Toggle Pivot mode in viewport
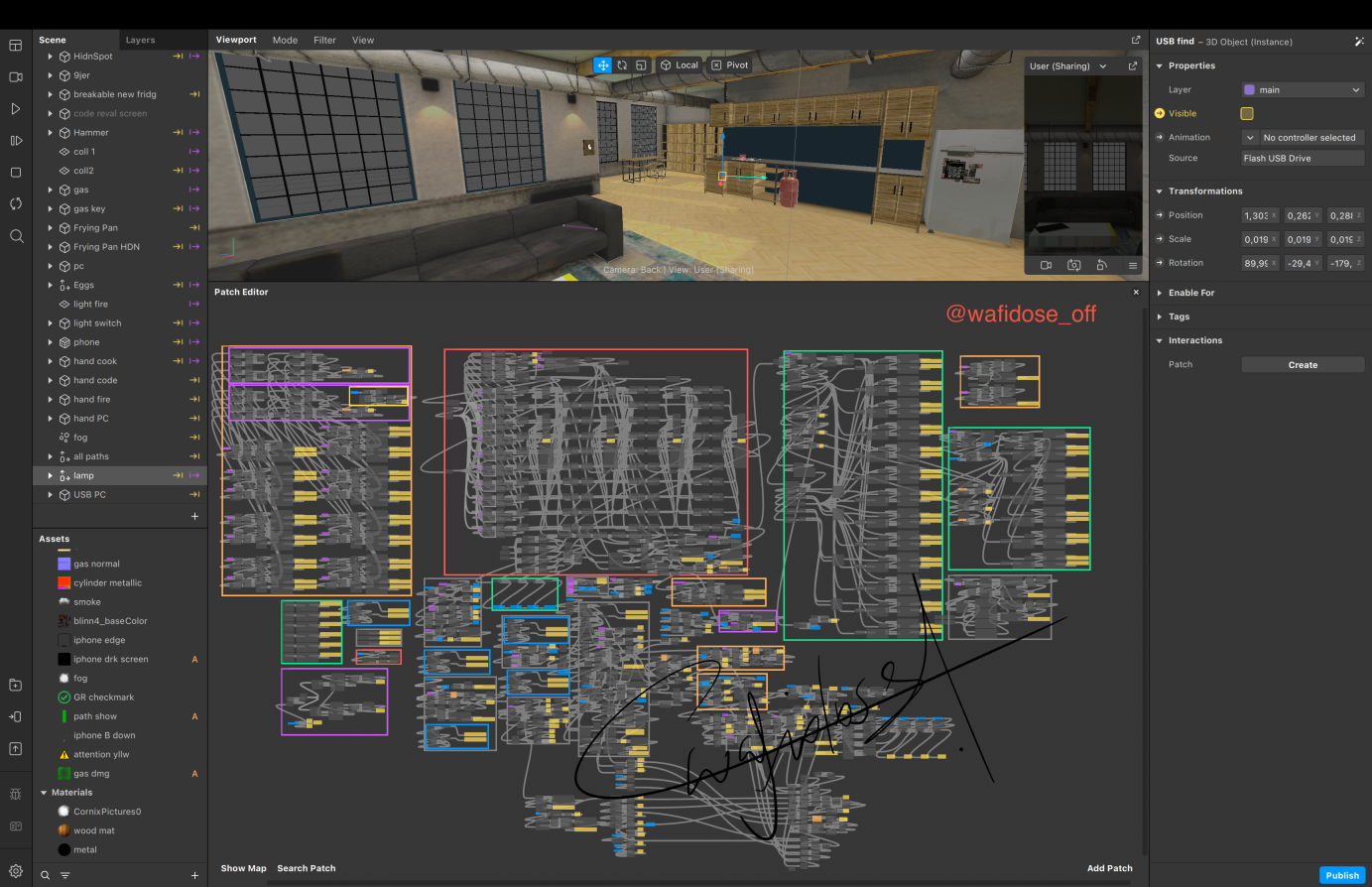The image size is (1372, 887). click(x=730, y=65)
